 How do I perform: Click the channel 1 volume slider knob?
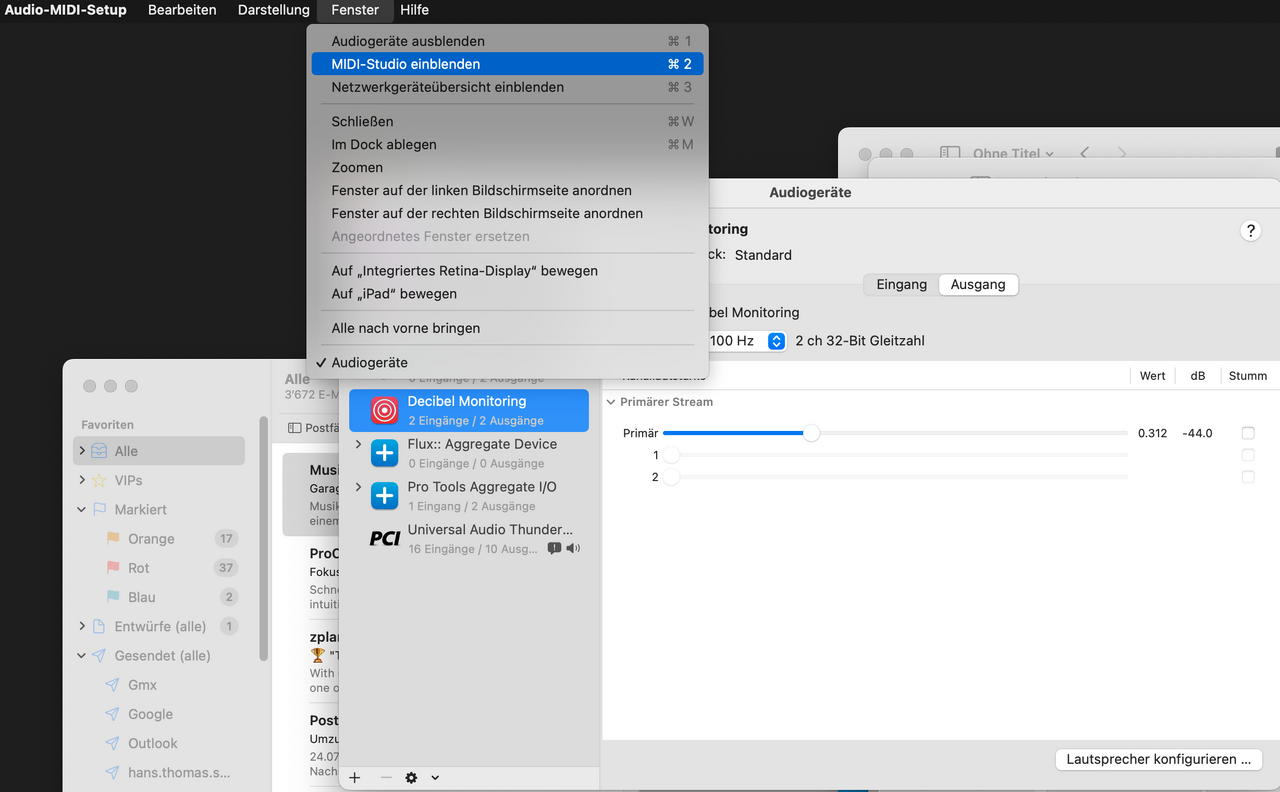tap(671, 455)
